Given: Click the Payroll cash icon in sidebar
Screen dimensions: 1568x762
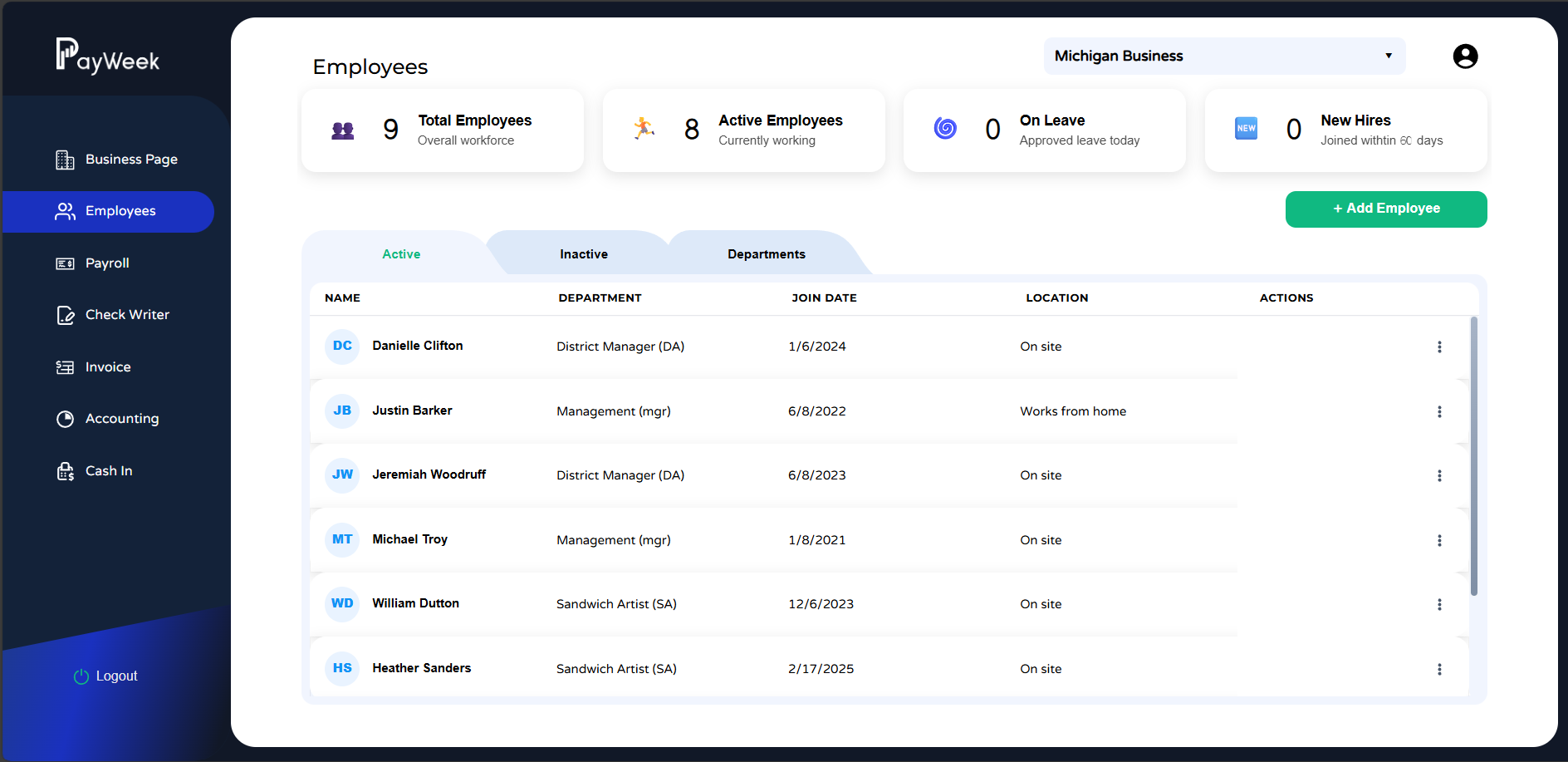Looking at the screenshot, I should [65, 263].
